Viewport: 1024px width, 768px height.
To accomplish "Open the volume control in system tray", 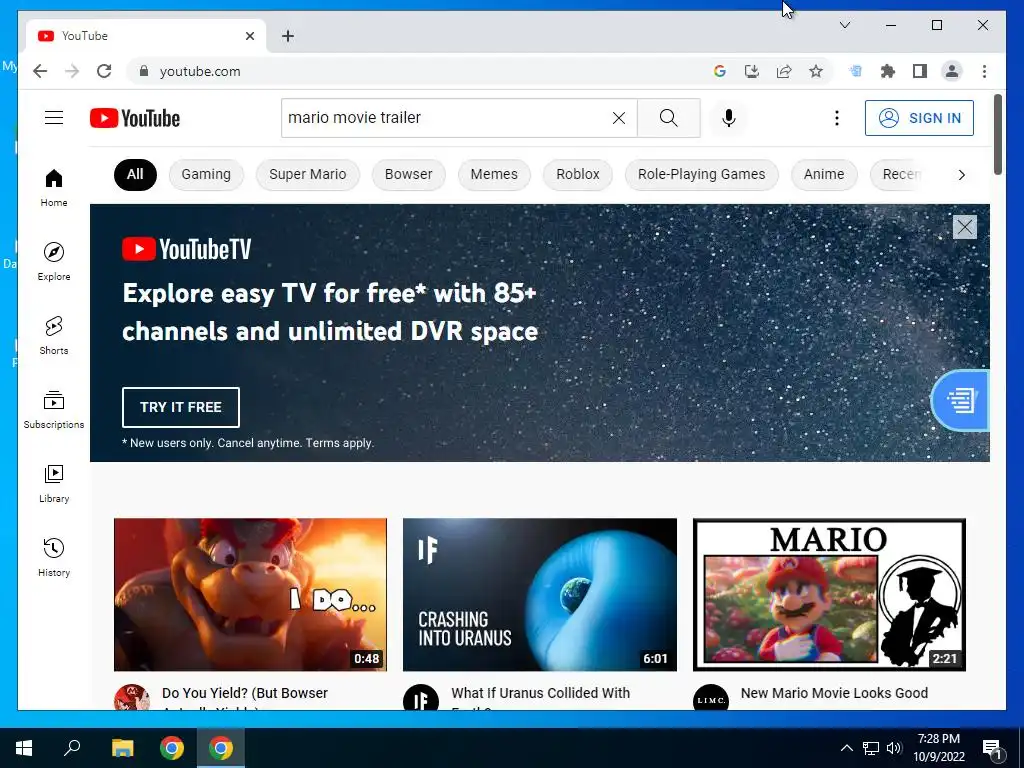I will (894, 748).
